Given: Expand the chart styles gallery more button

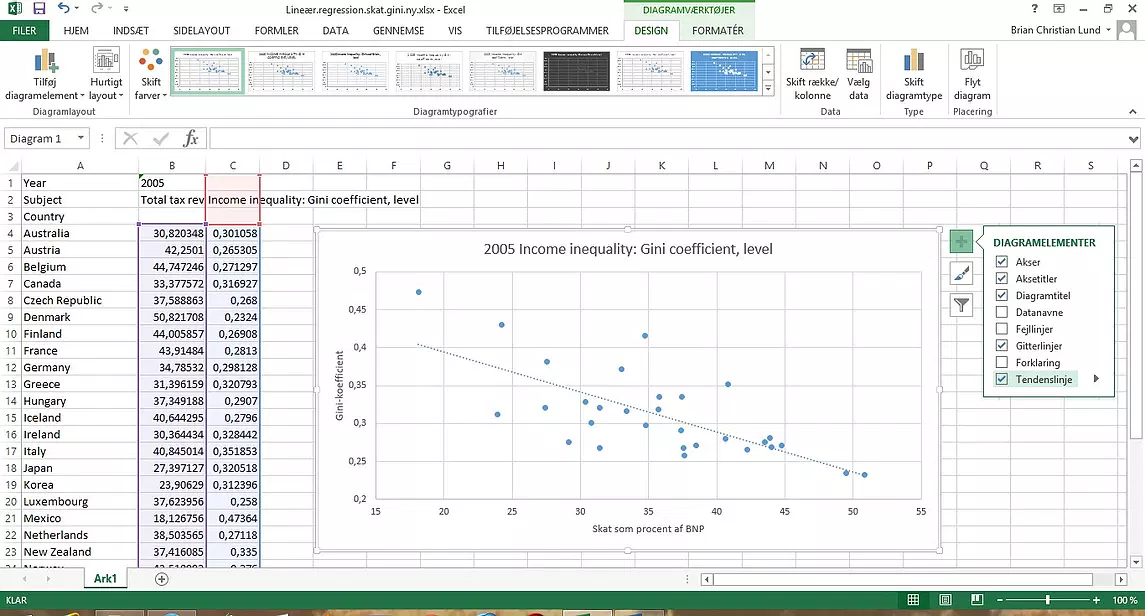Looking at the screenshot, I should [x=767, y=88].
